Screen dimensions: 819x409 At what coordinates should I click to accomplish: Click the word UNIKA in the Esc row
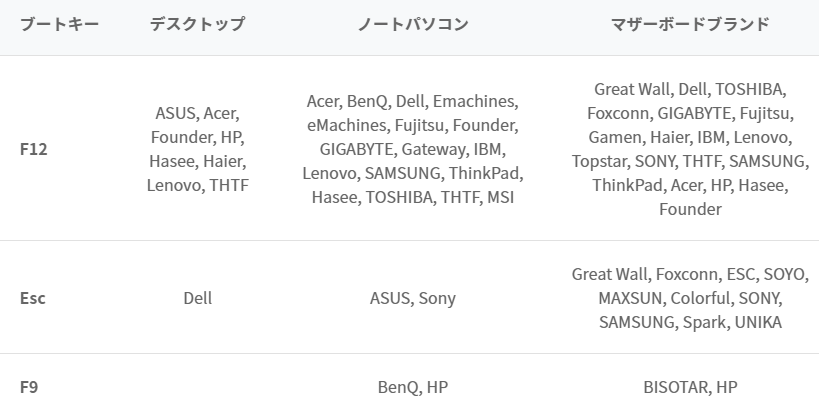tap(757, 322)
